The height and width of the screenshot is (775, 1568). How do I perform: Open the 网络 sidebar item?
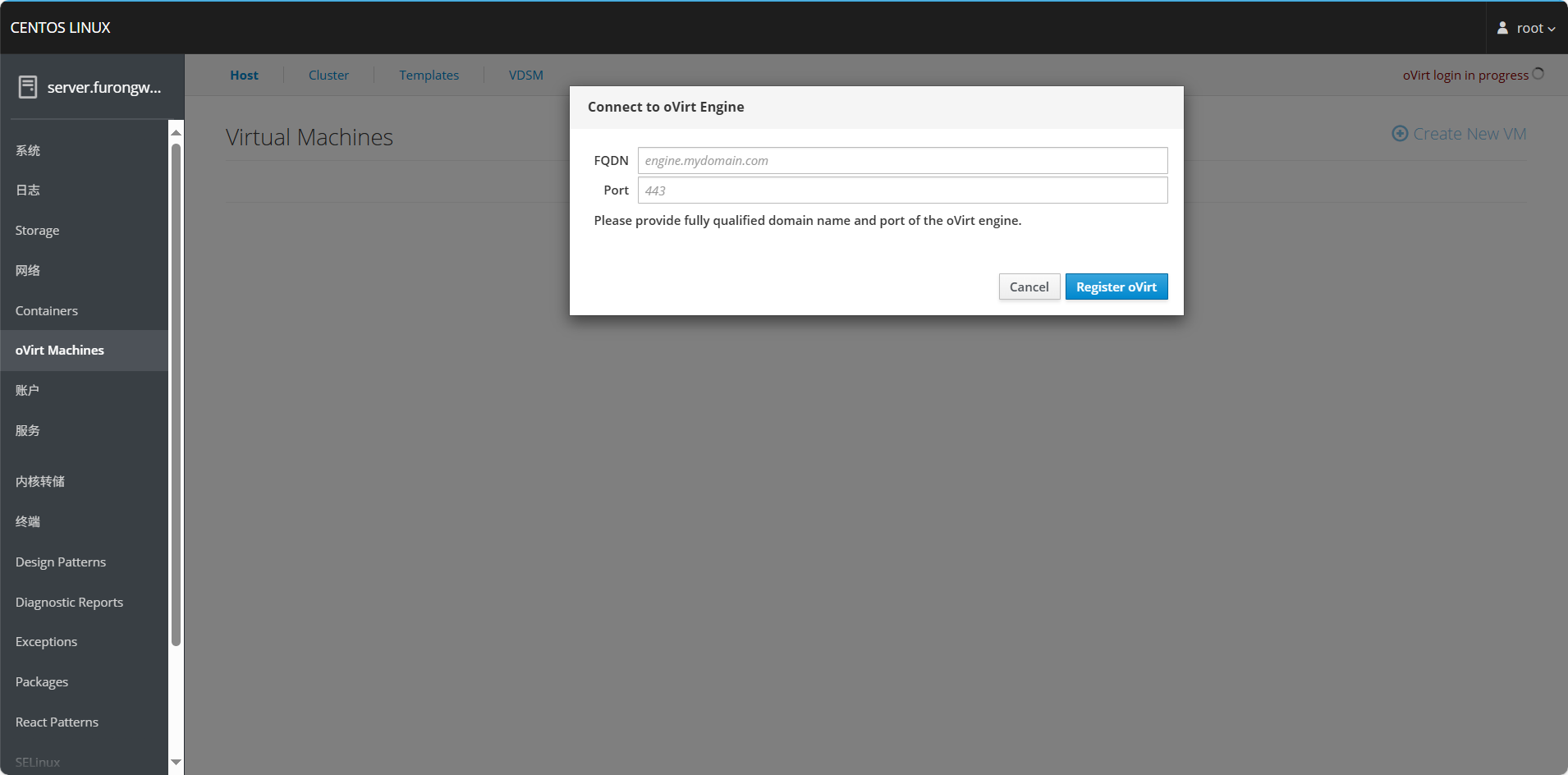84,270
